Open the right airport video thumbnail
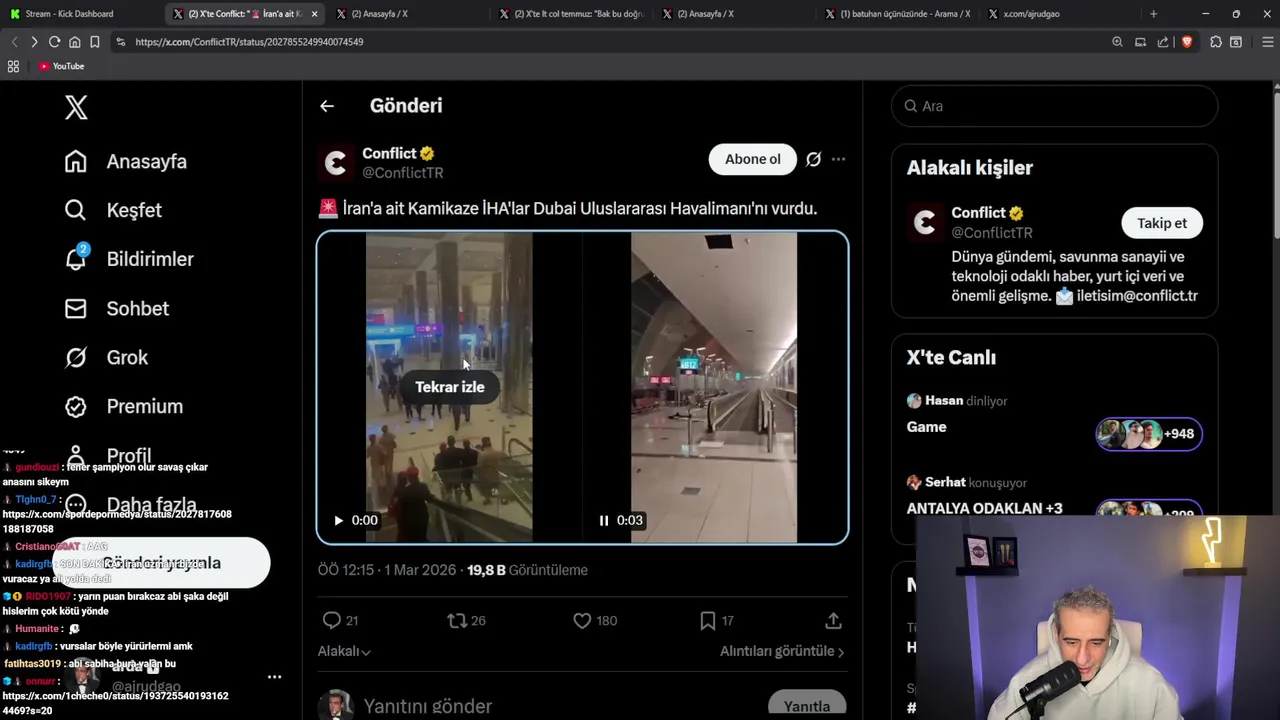This screenshot has width=1280, height=720. 714,388
